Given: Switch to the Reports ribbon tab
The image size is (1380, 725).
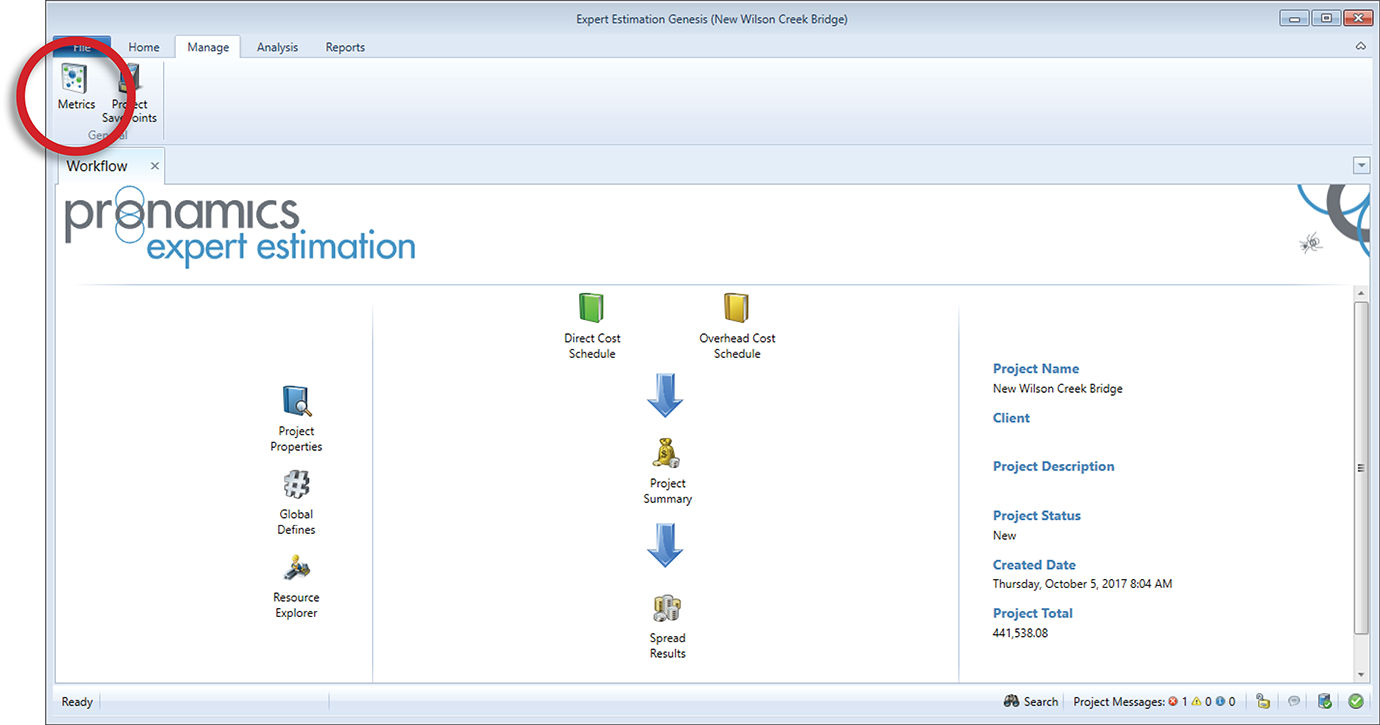Looking at the screenshot, I should click(345, 47).
